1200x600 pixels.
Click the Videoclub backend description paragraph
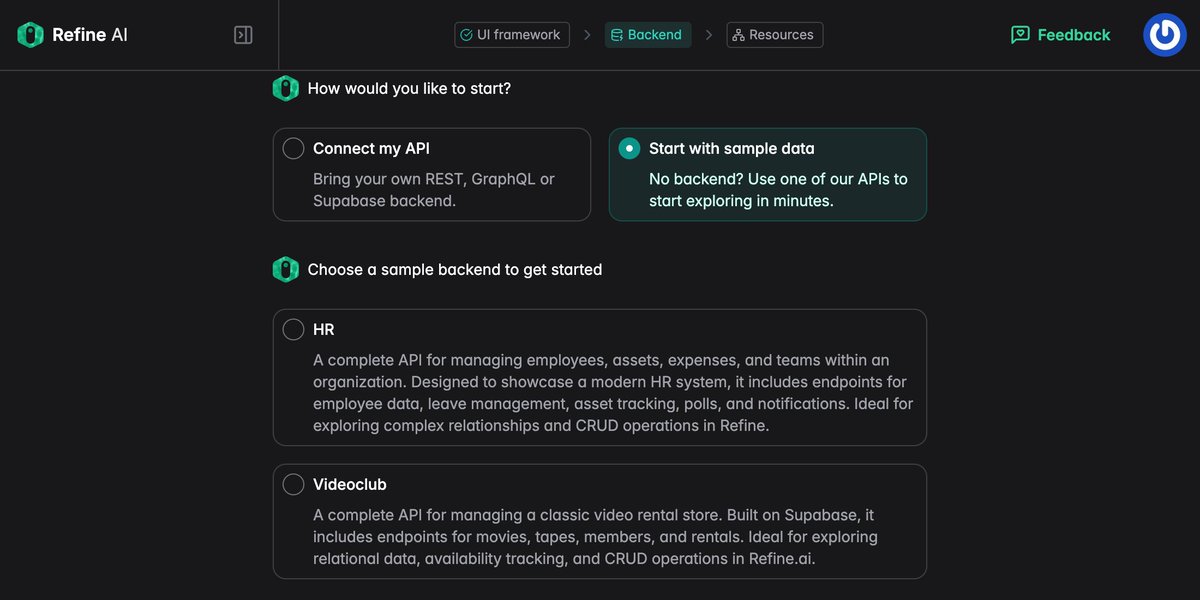coord(596,537)
